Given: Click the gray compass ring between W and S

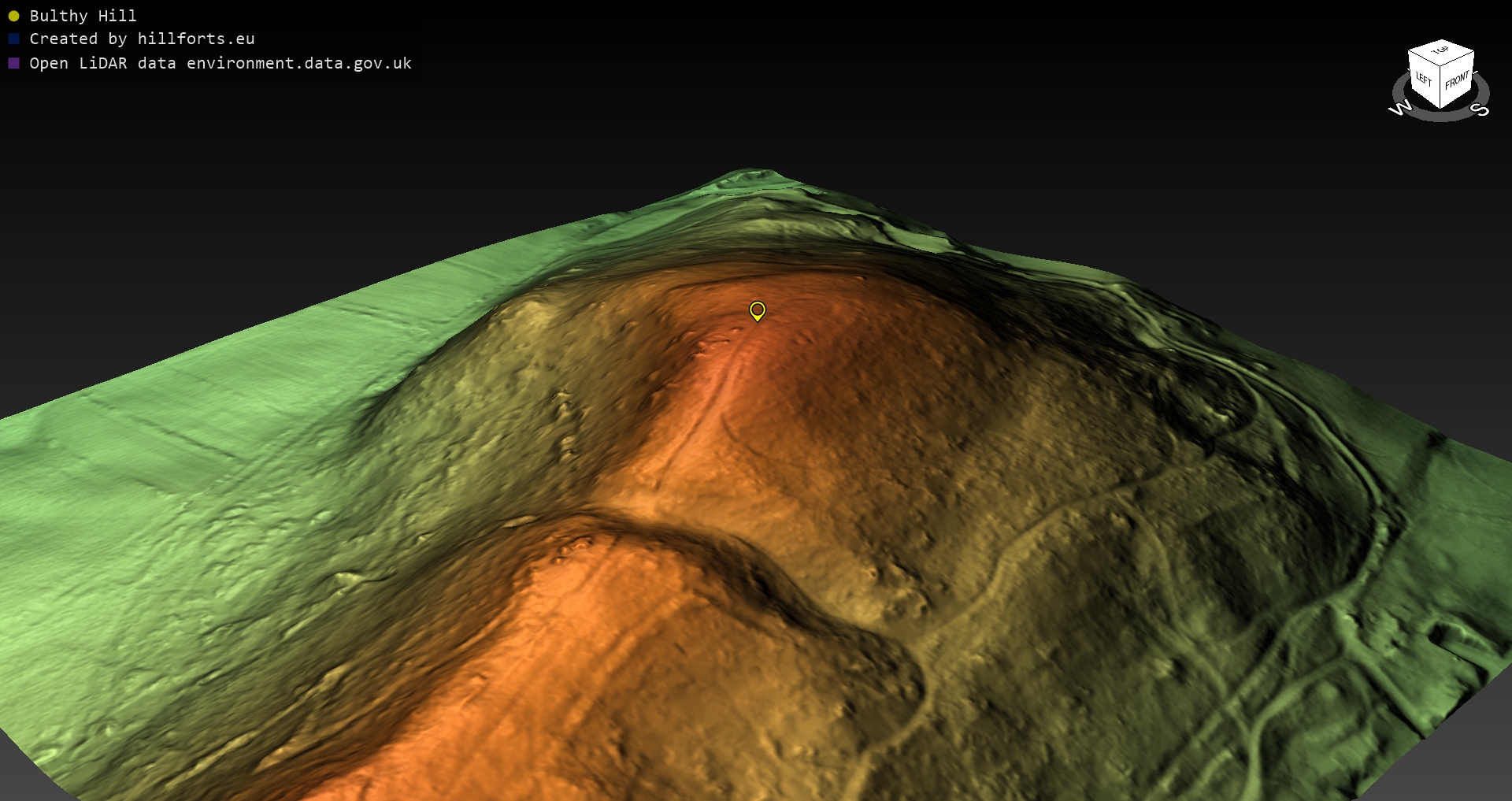Looking at the screenshot, I should tap(1440, 117).
